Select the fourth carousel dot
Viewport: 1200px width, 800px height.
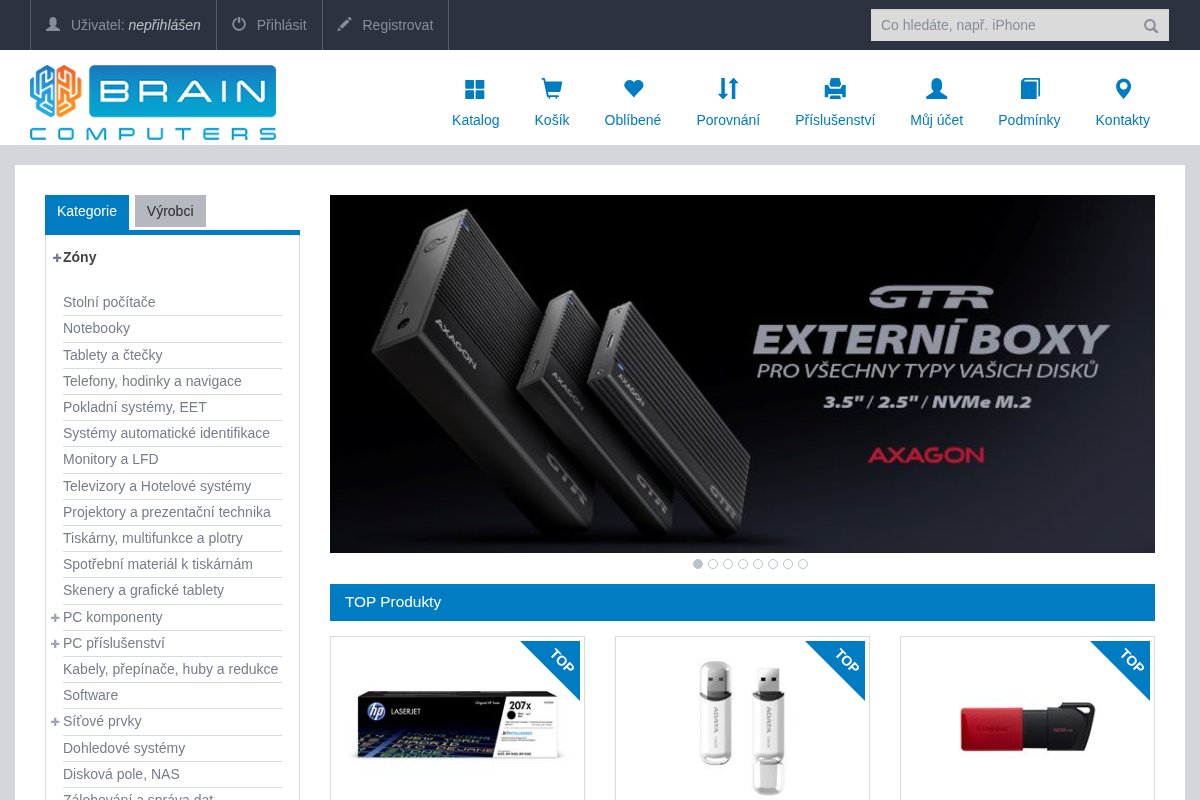tap(743, 564)
